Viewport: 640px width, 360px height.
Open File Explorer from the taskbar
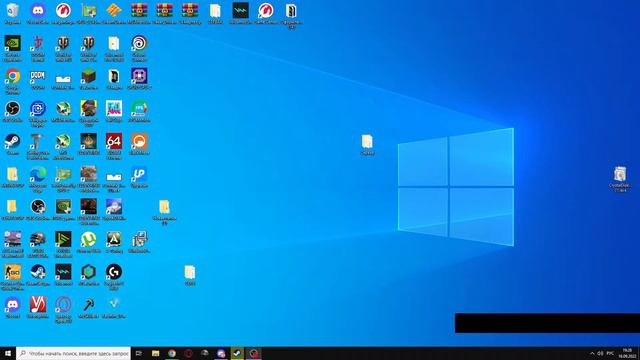(156, 353)
